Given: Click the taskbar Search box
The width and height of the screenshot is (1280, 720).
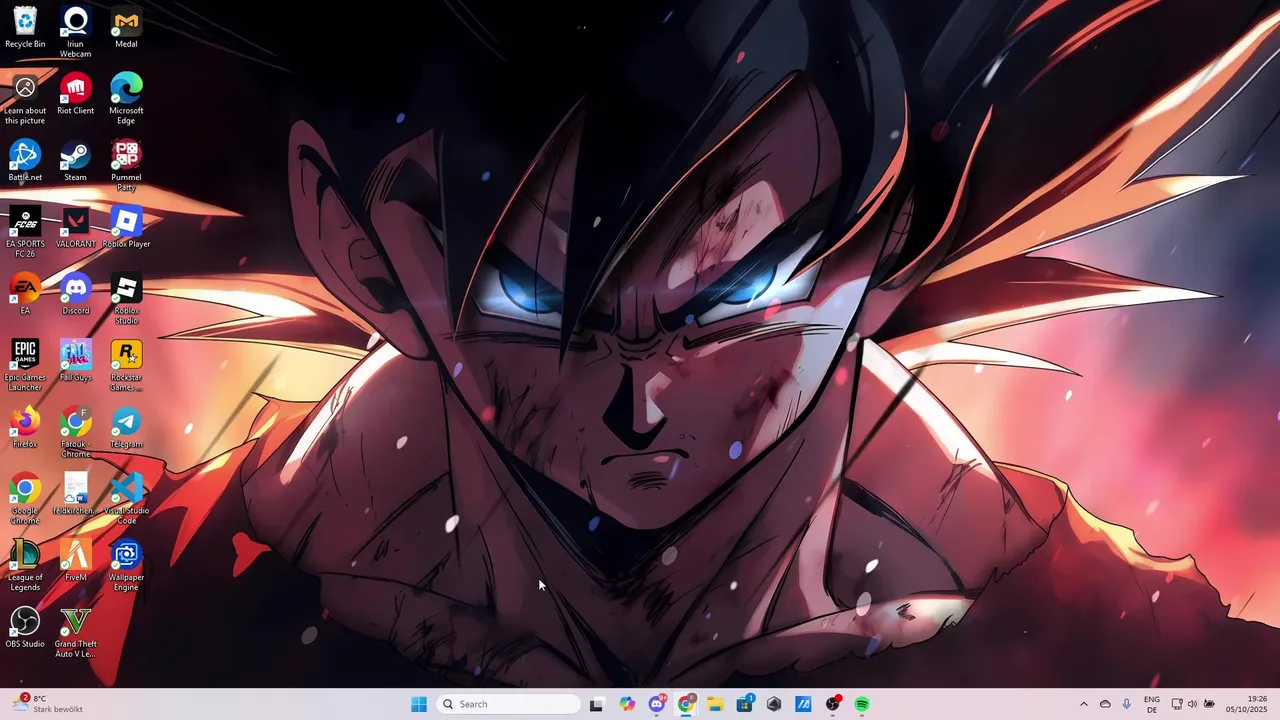Looking at the screenshot, I should pyautogui.click(x=510, y=704).
